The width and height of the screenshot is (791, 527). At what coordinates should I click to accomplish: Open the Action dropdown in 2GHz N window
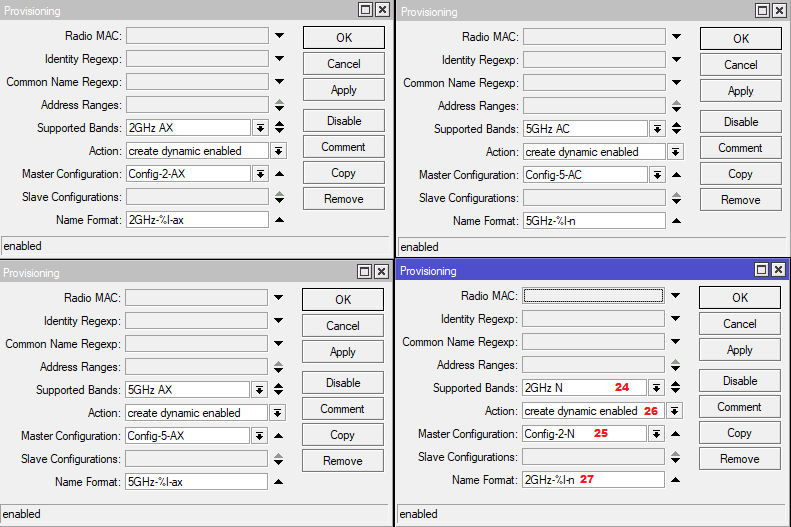675,411
